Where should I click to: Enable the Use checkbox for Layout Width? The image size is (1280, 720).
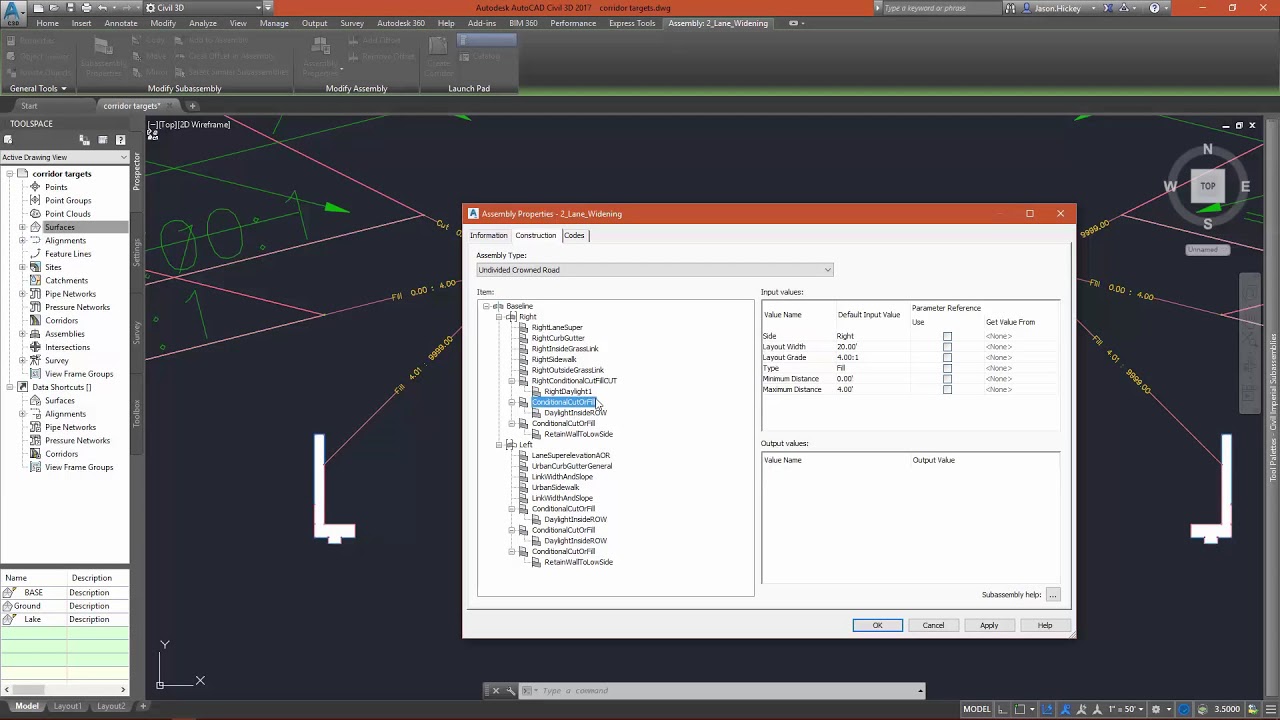click(947, 347)
